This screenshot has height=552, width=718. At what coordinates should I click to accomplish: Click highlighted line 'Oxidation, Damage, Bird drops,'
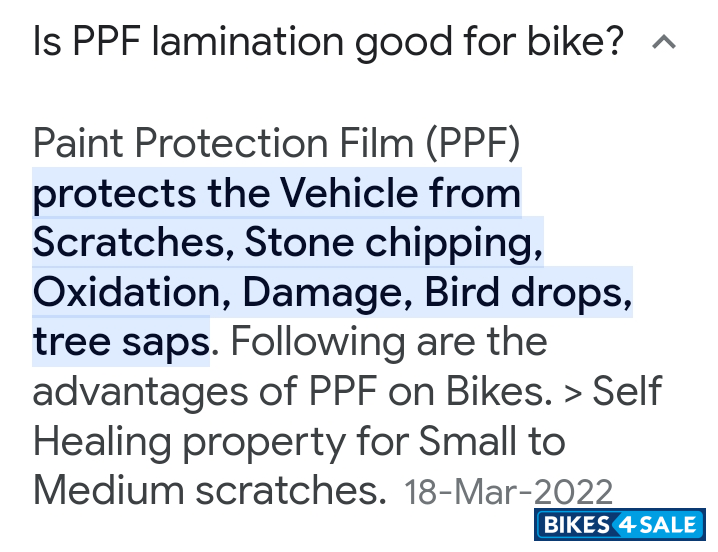(x=332, y=291)
